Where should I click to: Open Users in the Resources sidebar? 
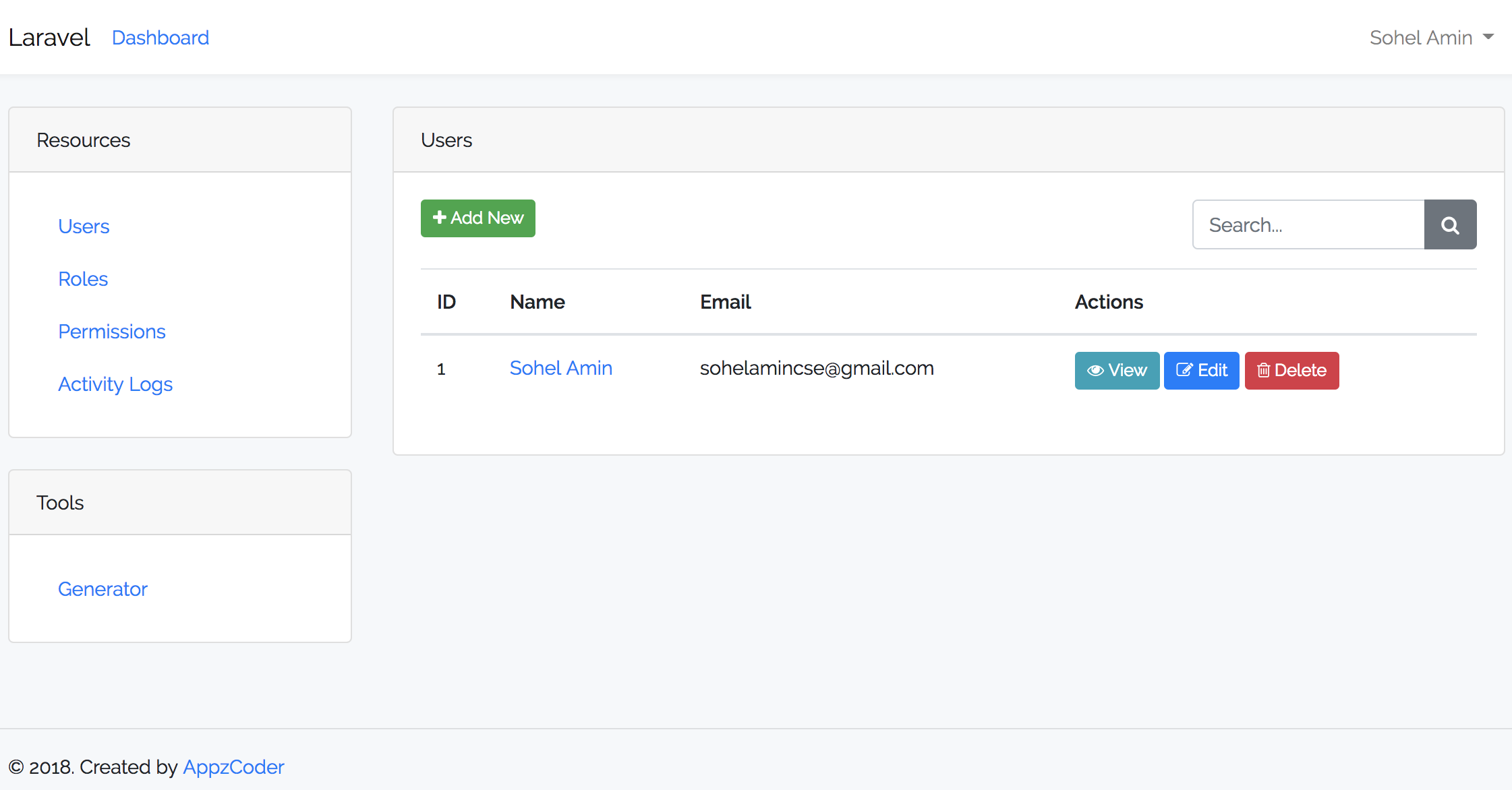pos(84,226)
